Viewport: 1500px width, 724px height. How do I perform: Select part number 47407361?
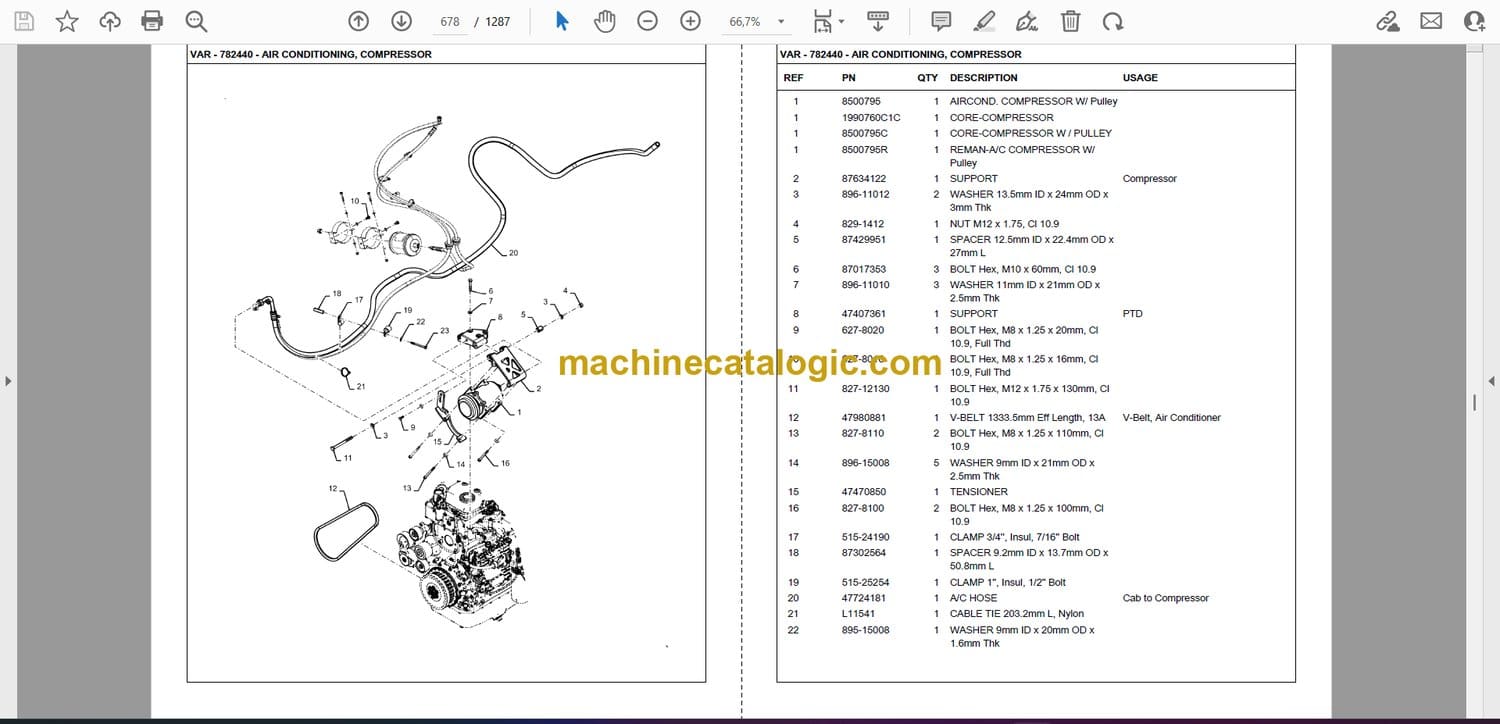(864, 314)
